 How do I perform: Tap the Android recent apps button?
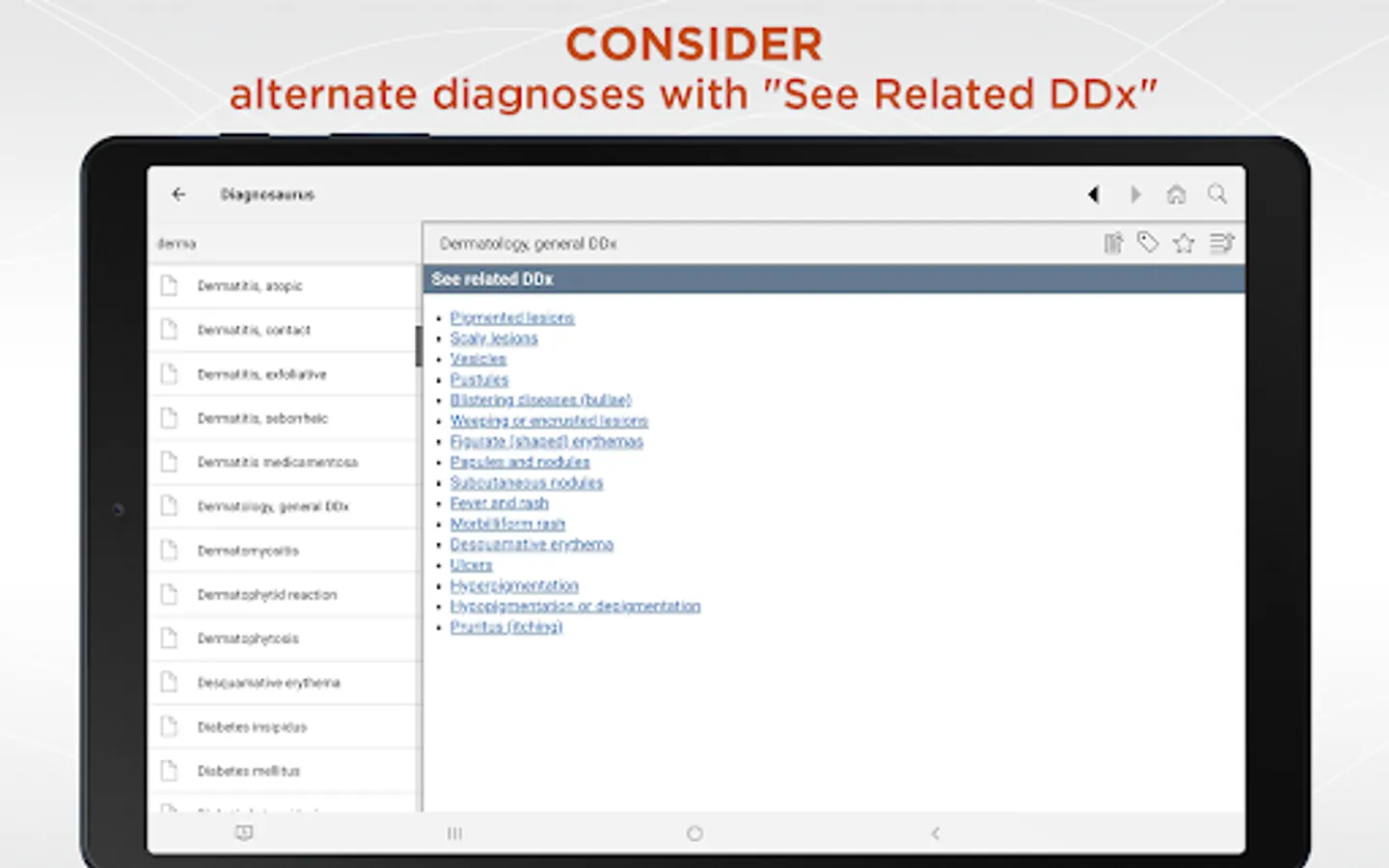454,833
